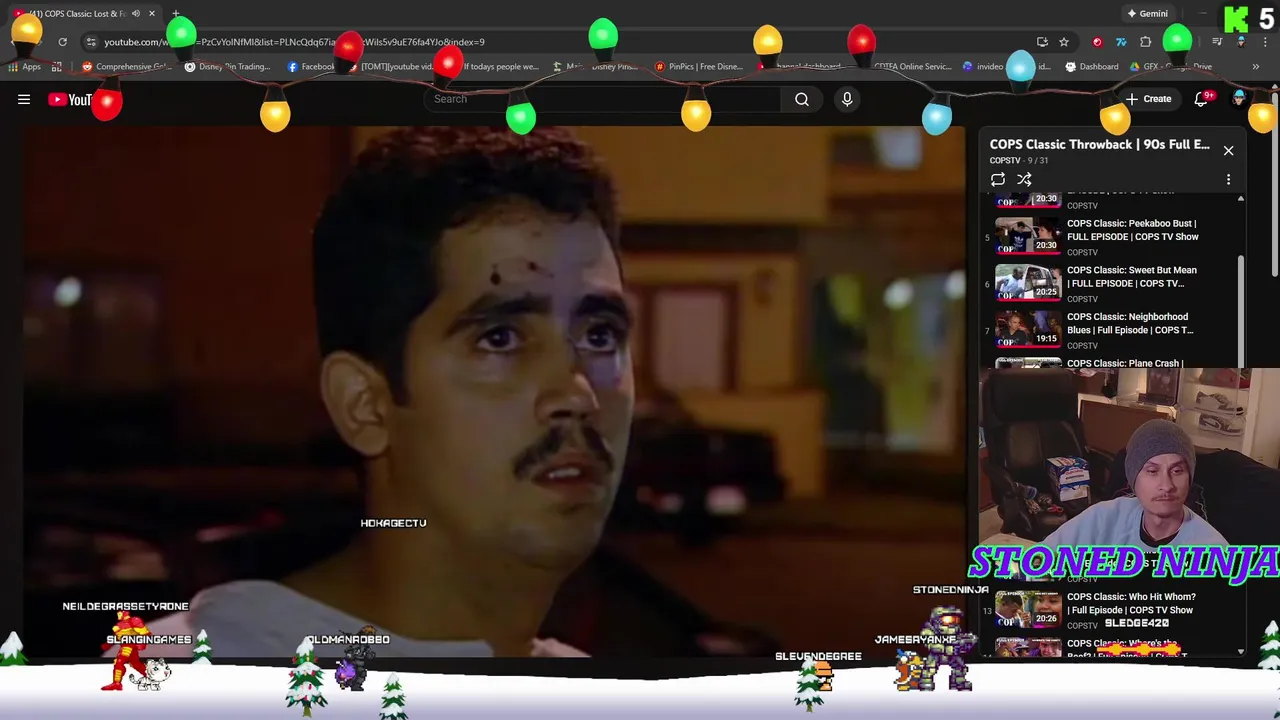The width and height of the screenshot is (1280, 720).
Task: Open Chrome profile avatar in toolbar
Action: point(1241,42)
